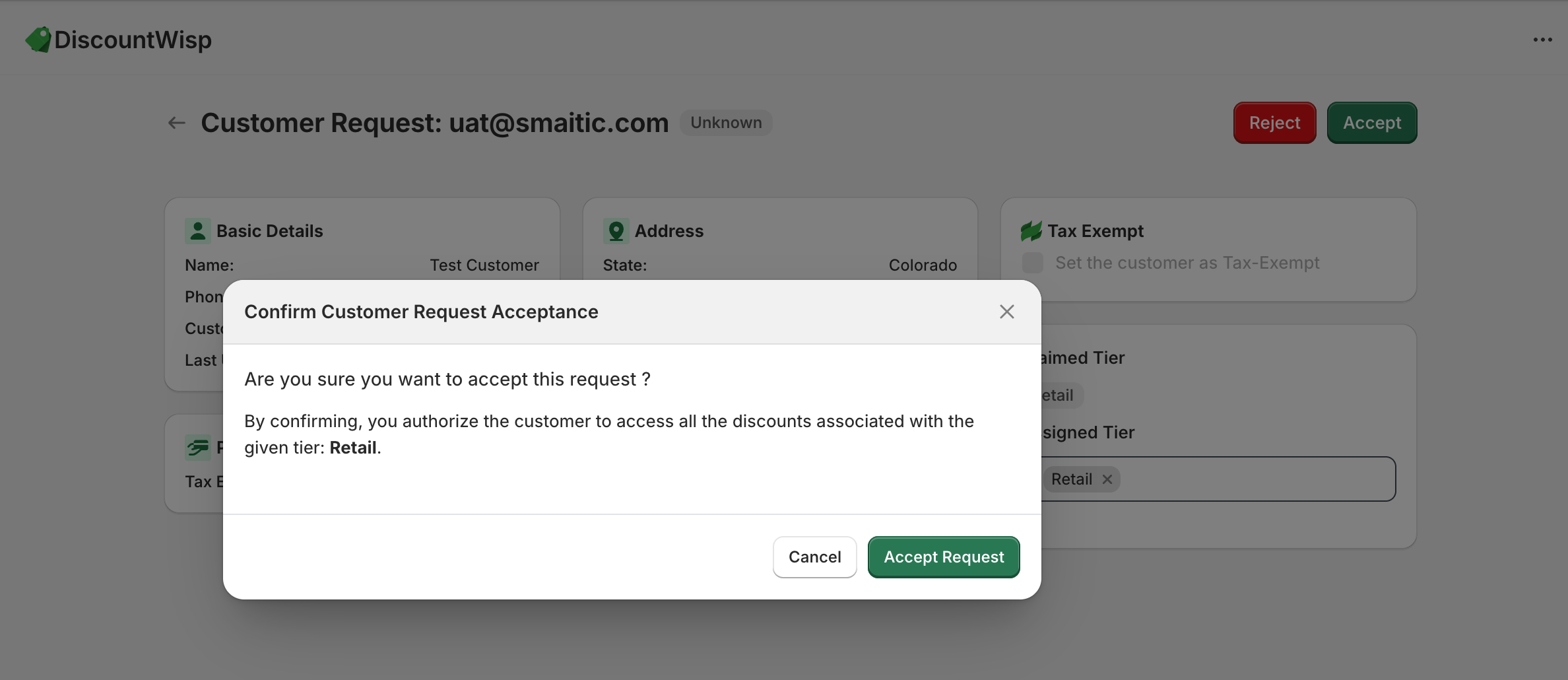Click the red Reject button
This screenshot has width=1568, height=680.
[x=1274, y=123]
